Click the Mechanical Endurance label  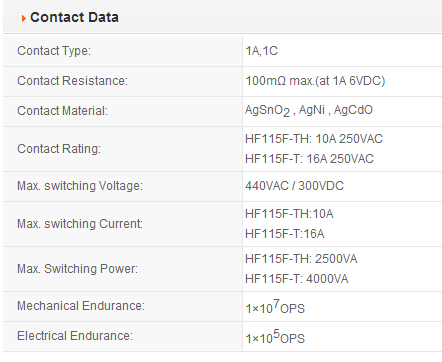[81, 306]
